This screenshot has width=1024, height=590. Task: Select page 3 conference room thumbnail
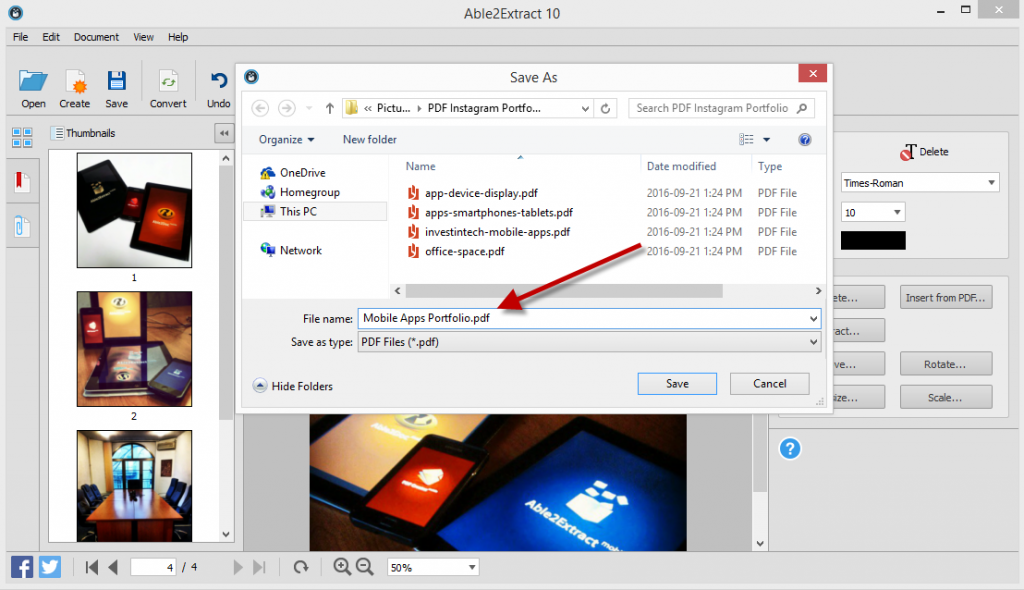point(134,485)
